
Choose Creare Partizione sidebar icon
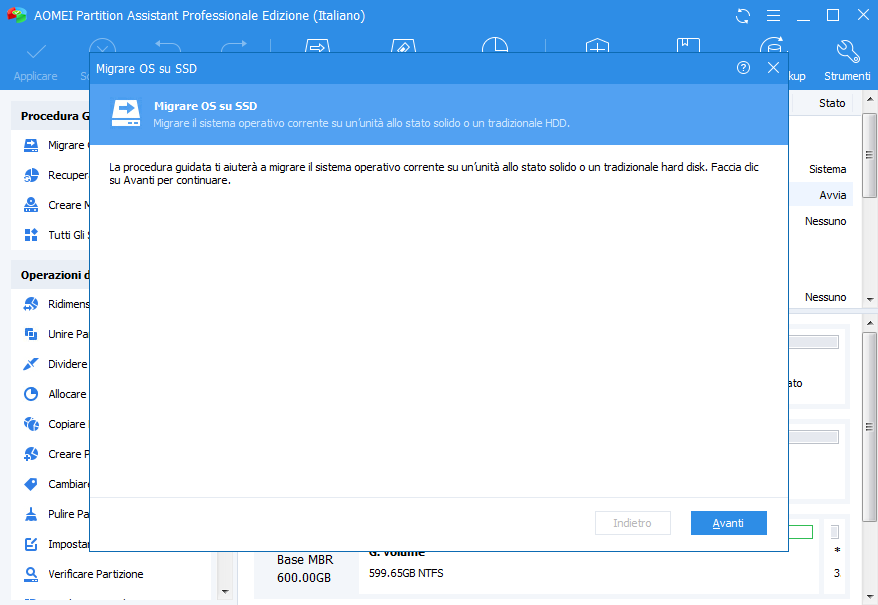click(x=31, y=454)
